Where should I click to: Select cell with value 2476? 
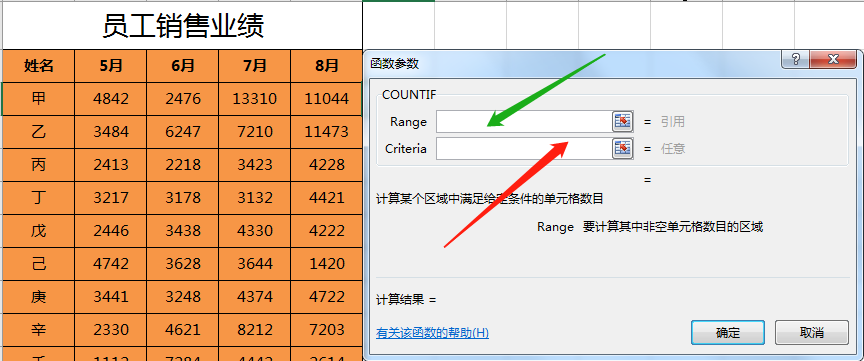(182, 99)
